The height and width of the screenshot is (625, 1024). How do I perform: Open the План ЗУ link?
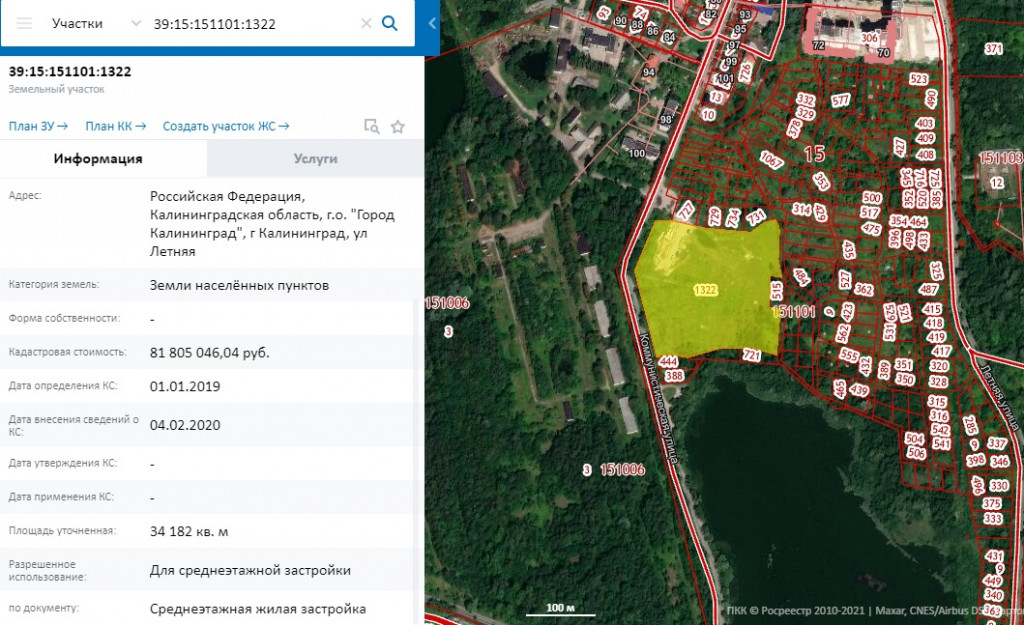[38, 126]
